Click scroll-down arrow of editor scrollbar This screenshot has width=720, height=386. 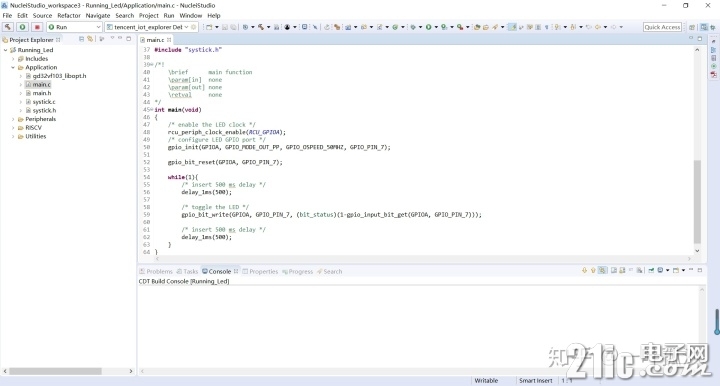pyautogui.click(x=697, y=251)
